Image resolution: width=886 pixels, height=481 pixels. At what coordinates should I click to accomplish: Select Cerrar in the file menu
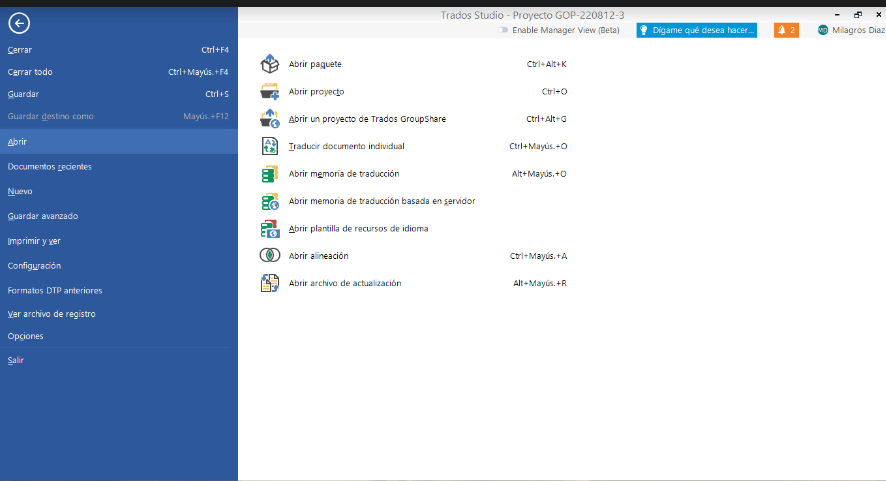coord(119,50)
